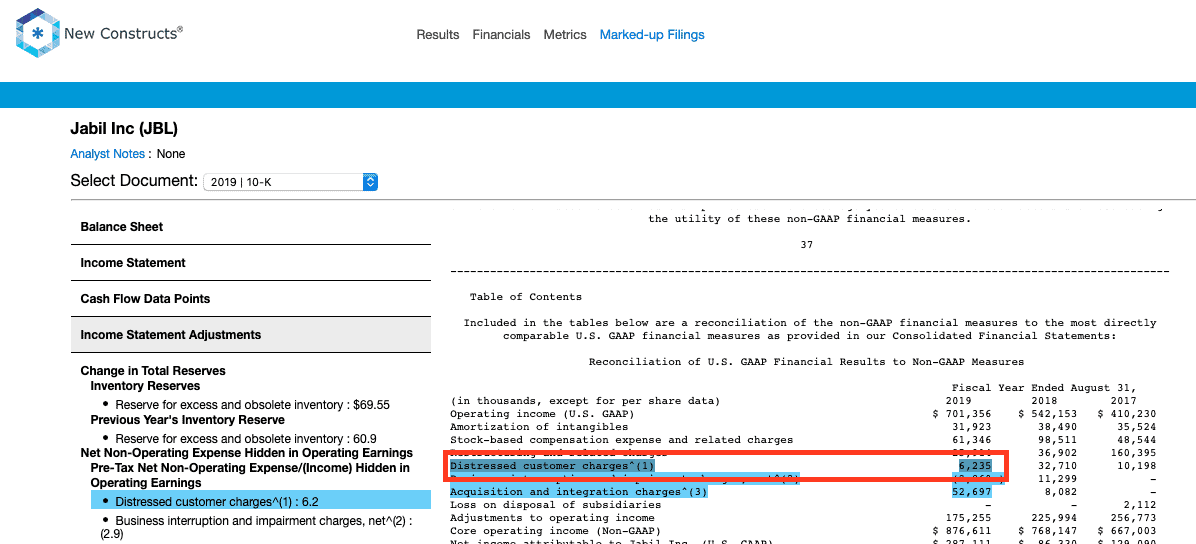1196x544 pixels.
Task: Select Reserve for excess and obsolete inventory : $69.55
Action: tap(252, 404)
